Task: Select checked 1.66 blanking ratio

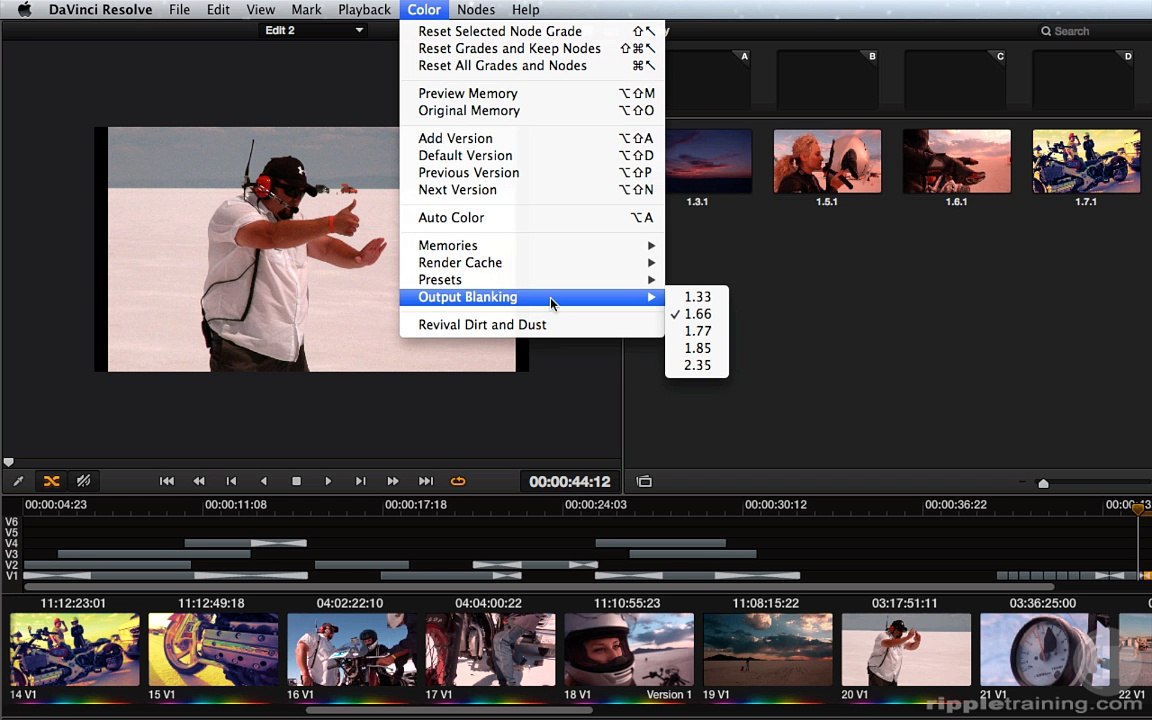Action: coord(696,314)
